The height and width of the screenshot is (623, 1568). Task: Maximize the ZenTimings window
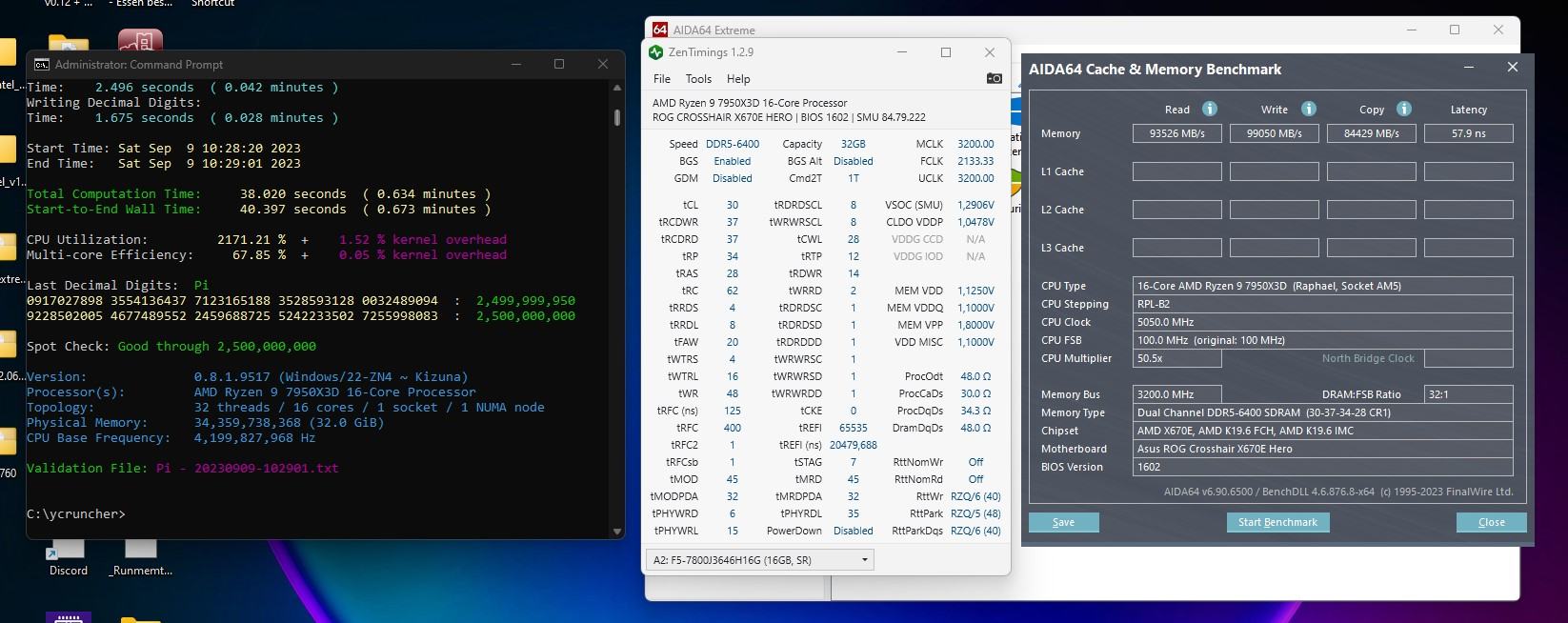coord(946,52)
